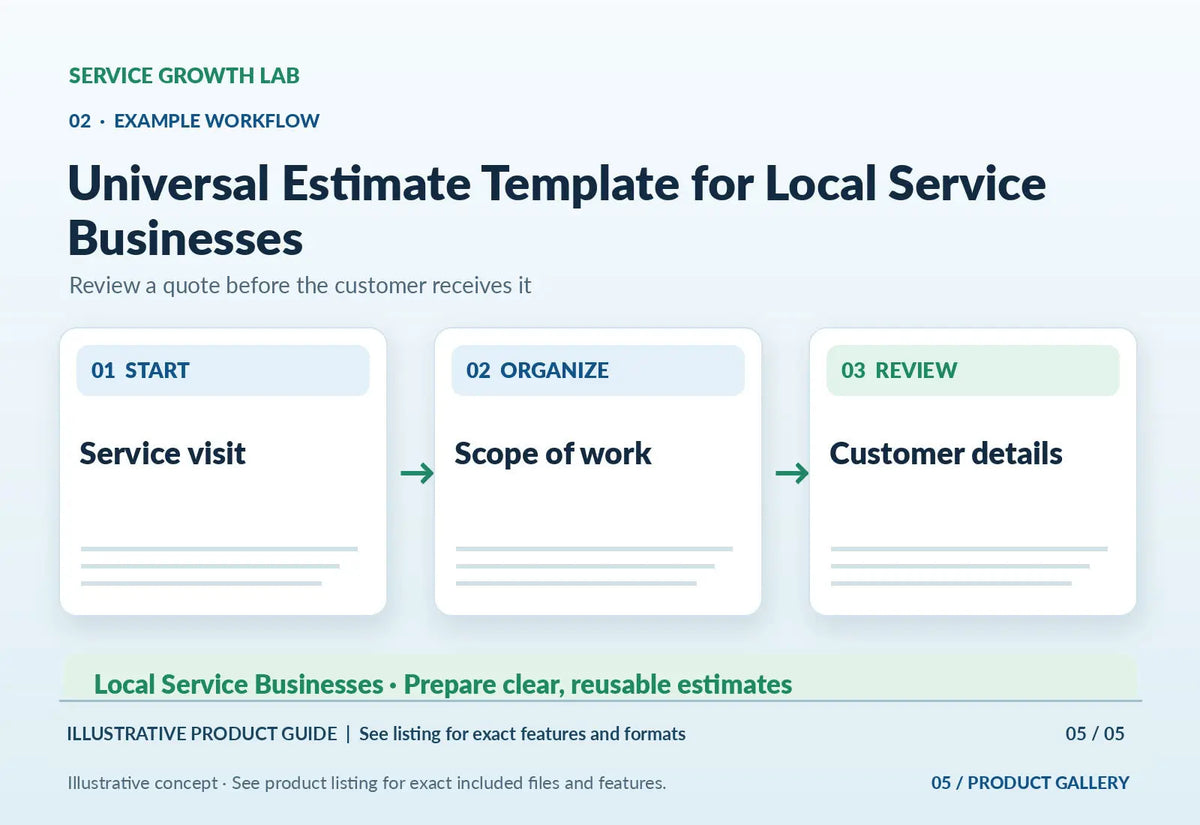Image resolution: width=1200 pixels, height=825 pixels.
Task: Select the 02 ORGANIZE step header
Action: (598, 371)
